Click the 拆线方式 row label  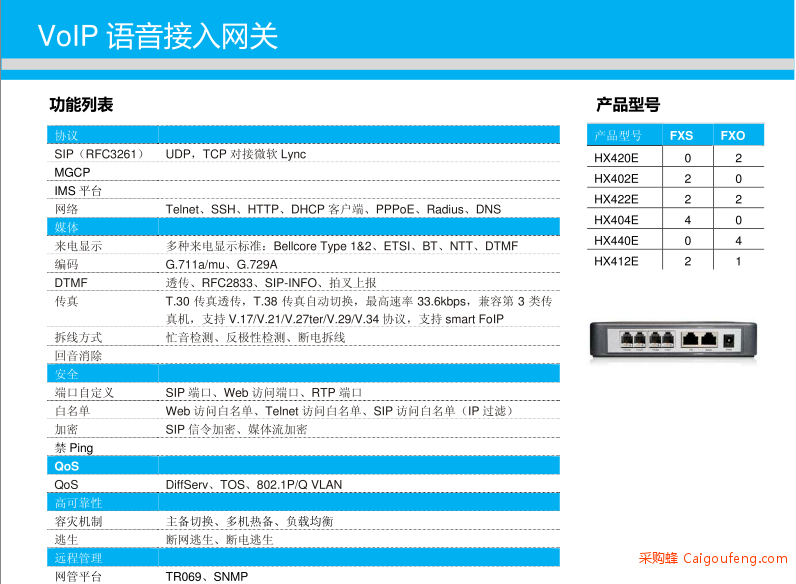point(78,337)
